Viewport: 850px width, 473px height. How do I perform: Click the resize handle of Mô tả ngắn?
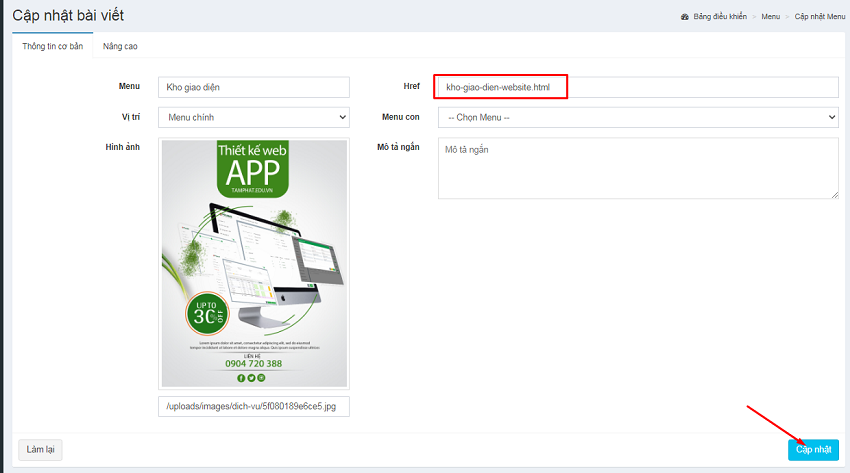[x=833, y=194]
